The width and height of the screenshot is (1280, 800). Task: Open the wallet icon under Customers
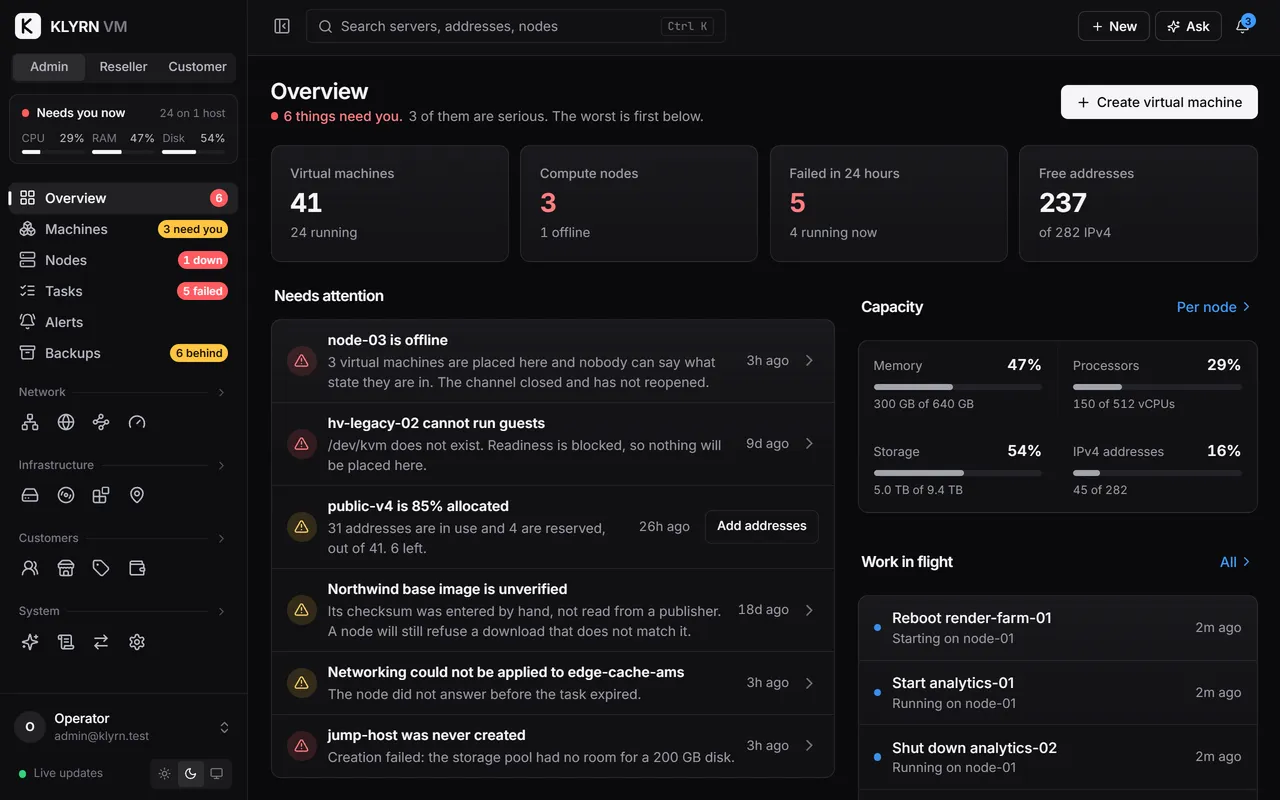pyautogui.click(x=137, y=568)
